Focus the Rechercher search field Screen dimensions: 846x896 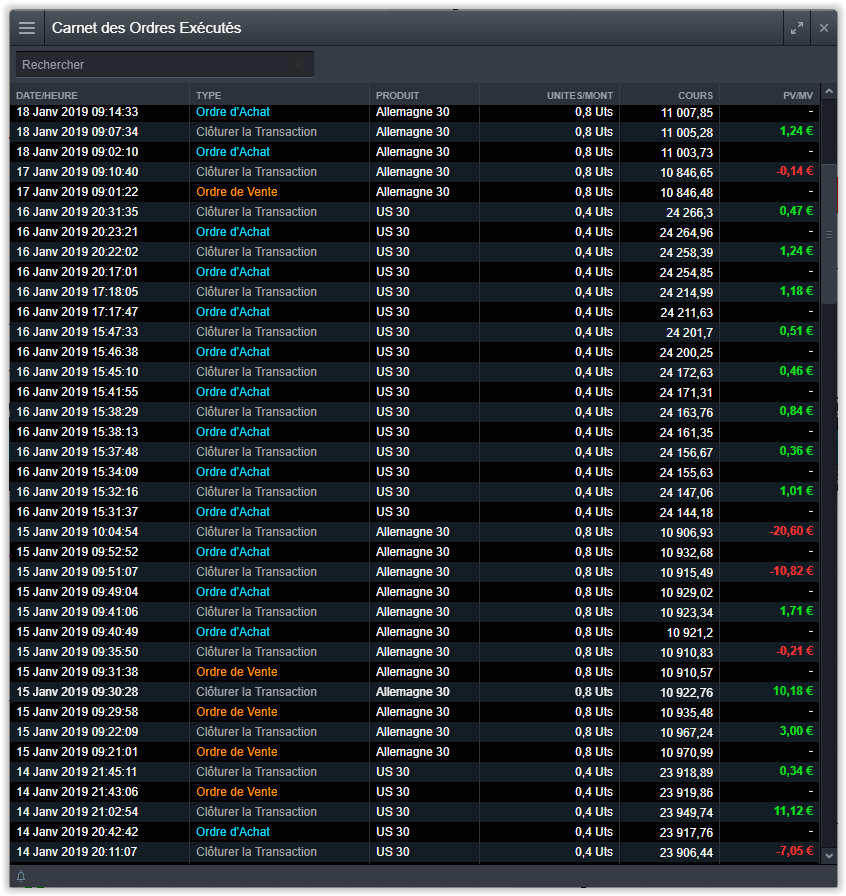click(165, 65)
